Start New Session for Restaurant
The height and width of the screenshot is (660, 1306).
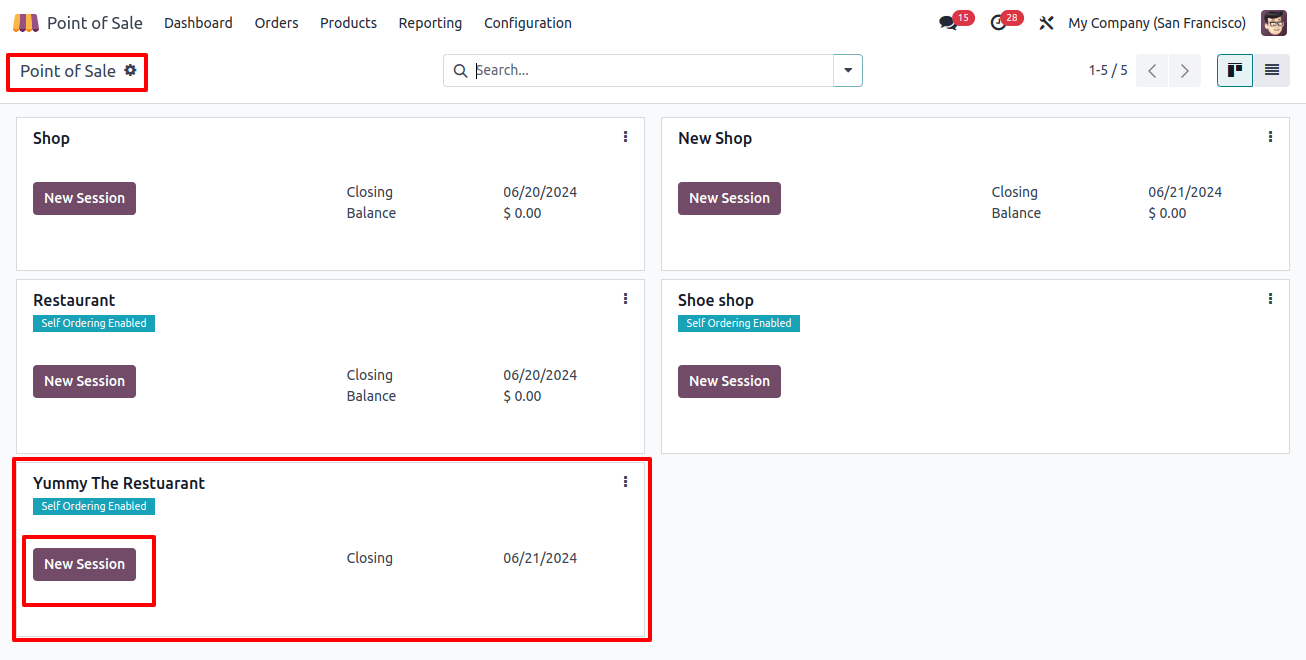click(84, 381)
